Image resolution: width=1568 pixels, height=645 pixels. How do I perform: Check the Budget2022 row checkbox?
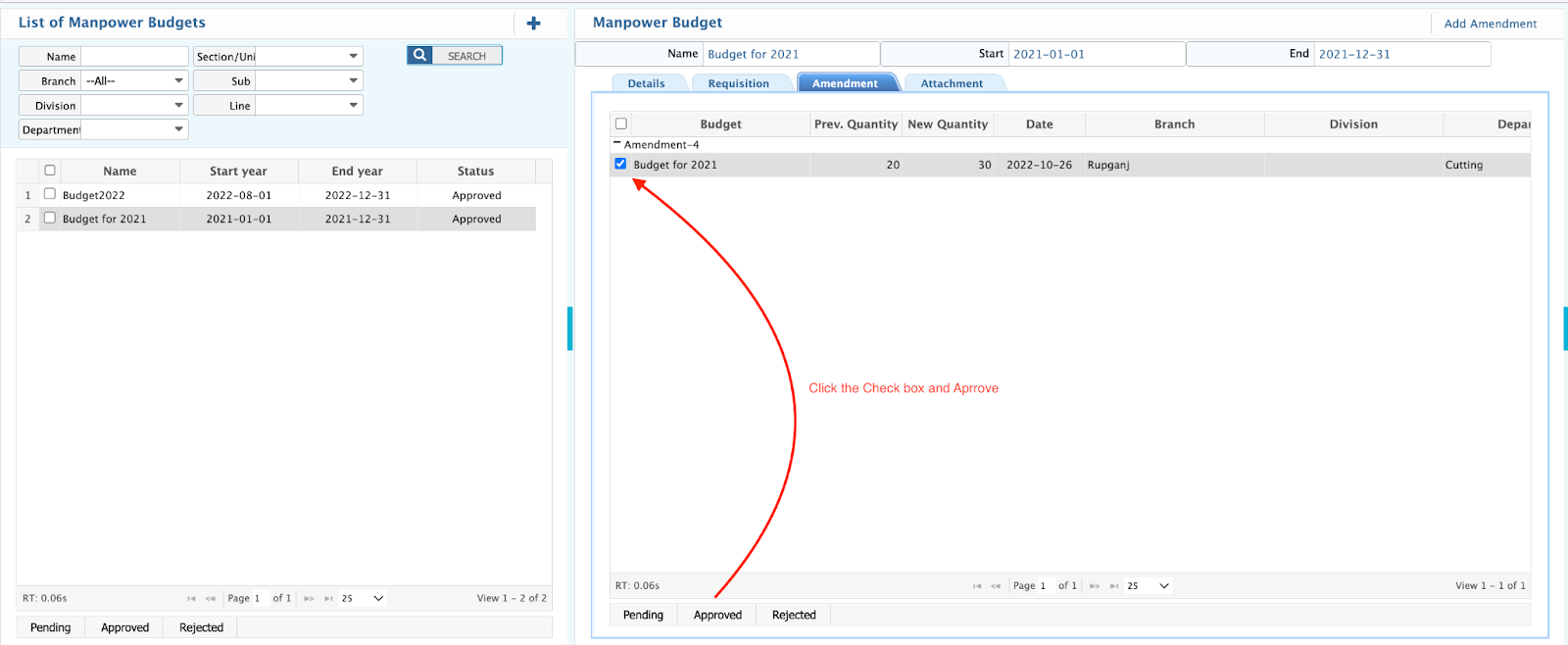tap(50, 194)
